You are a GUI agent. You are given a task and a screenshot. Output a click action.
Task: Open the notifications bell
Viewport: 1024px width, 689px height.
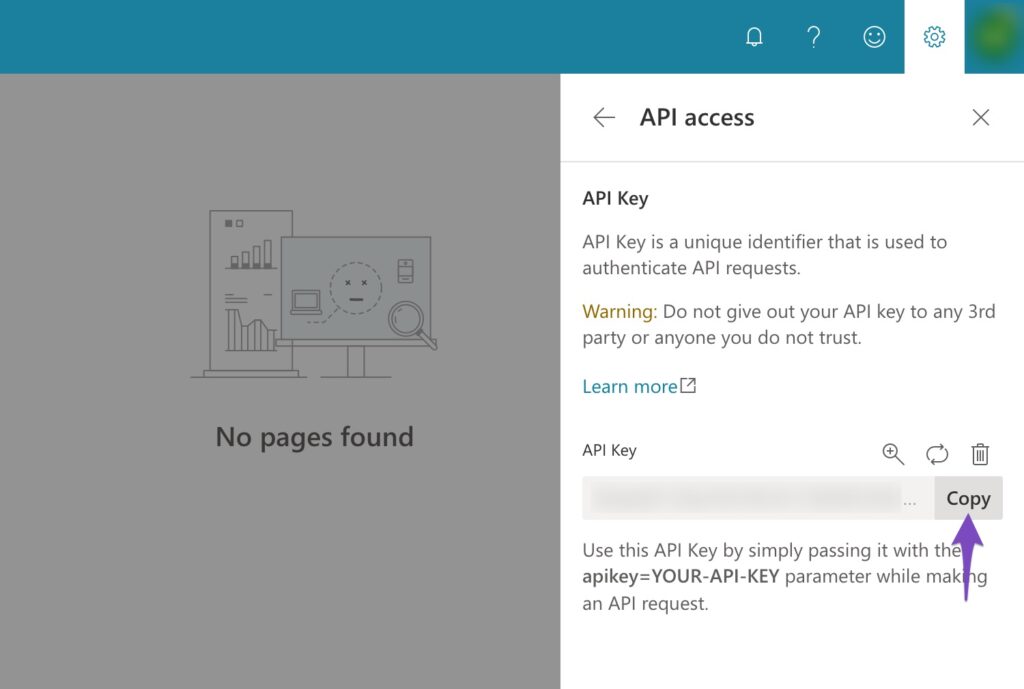pyautogui.click(x=754, y=37)
